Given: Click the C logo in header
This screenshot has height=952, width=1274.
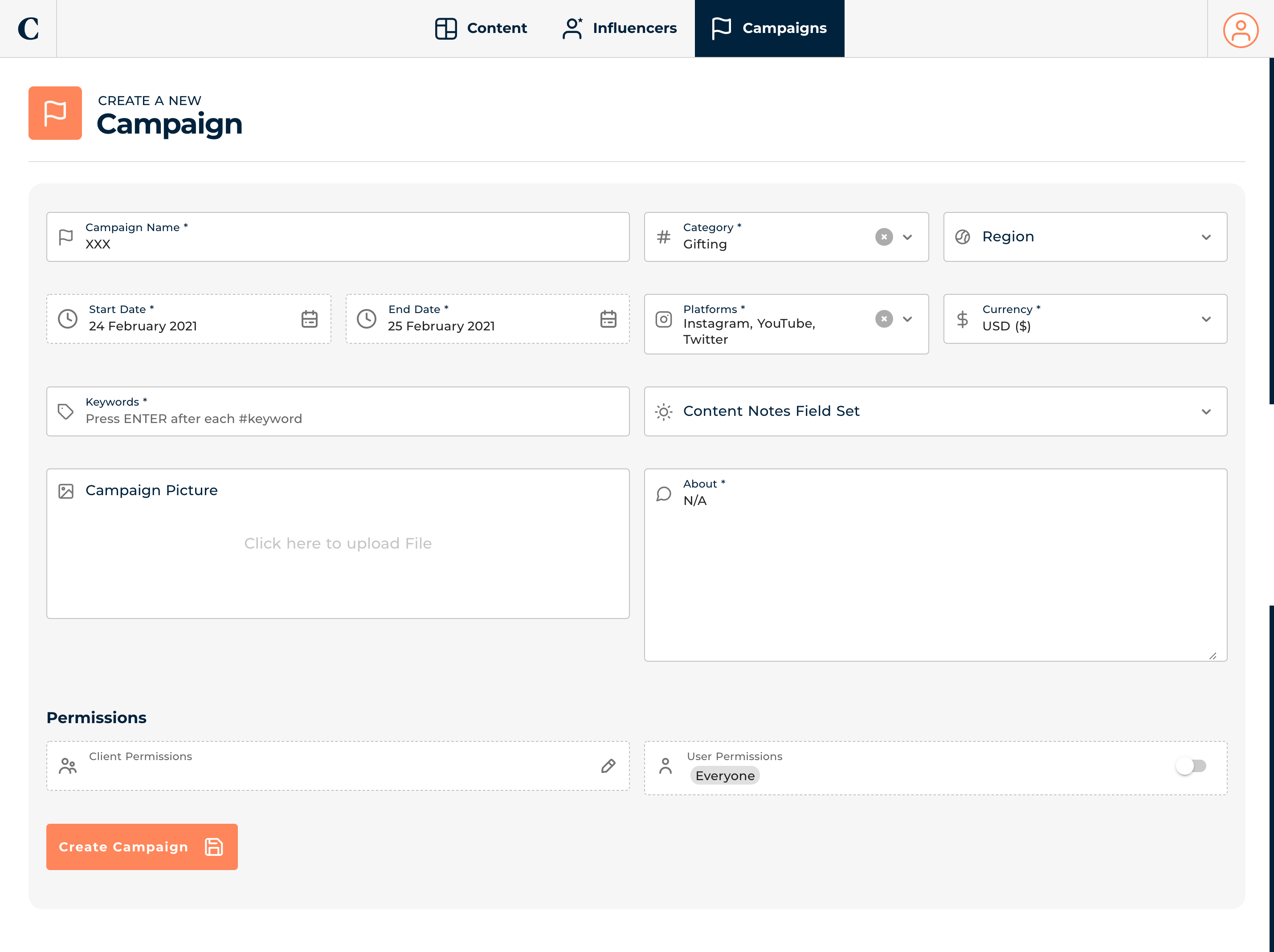Looking at the screenshot, I should pyautogui.click(x=28, y=28).
